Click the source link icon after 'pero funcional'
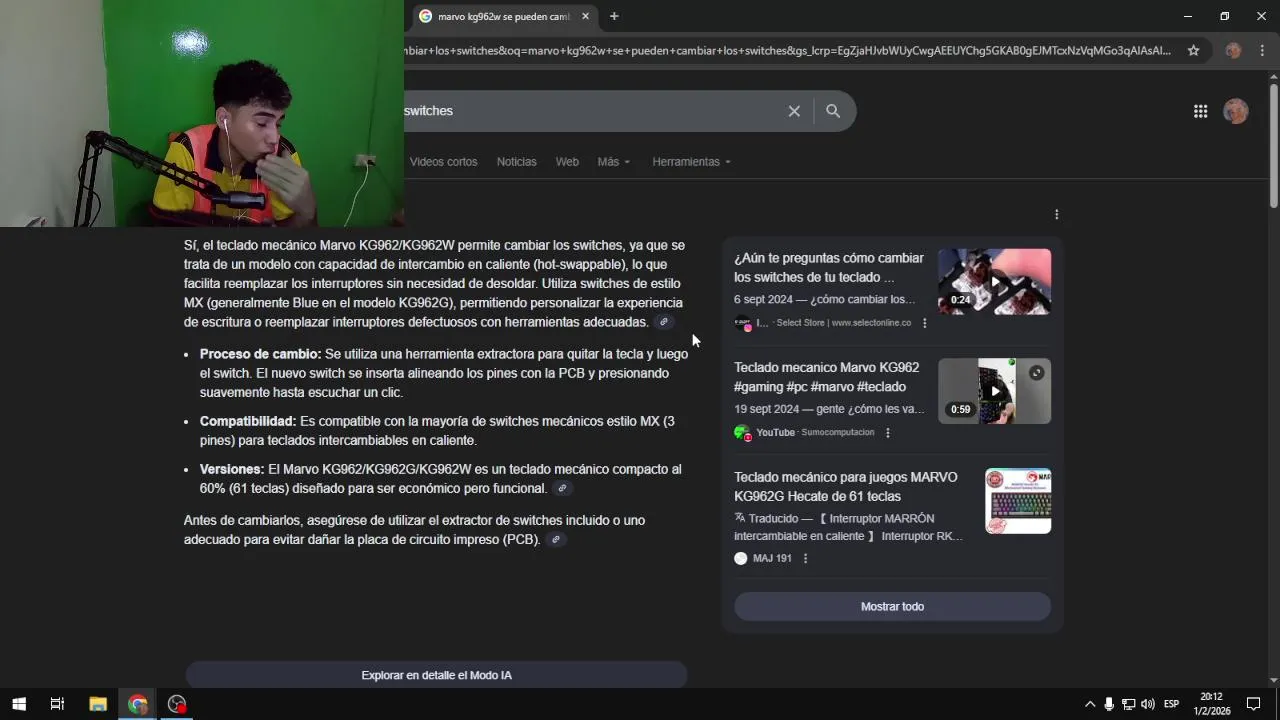Image resolution: width=1280 pixels, height=720 pixels. [x=562, y=488]
